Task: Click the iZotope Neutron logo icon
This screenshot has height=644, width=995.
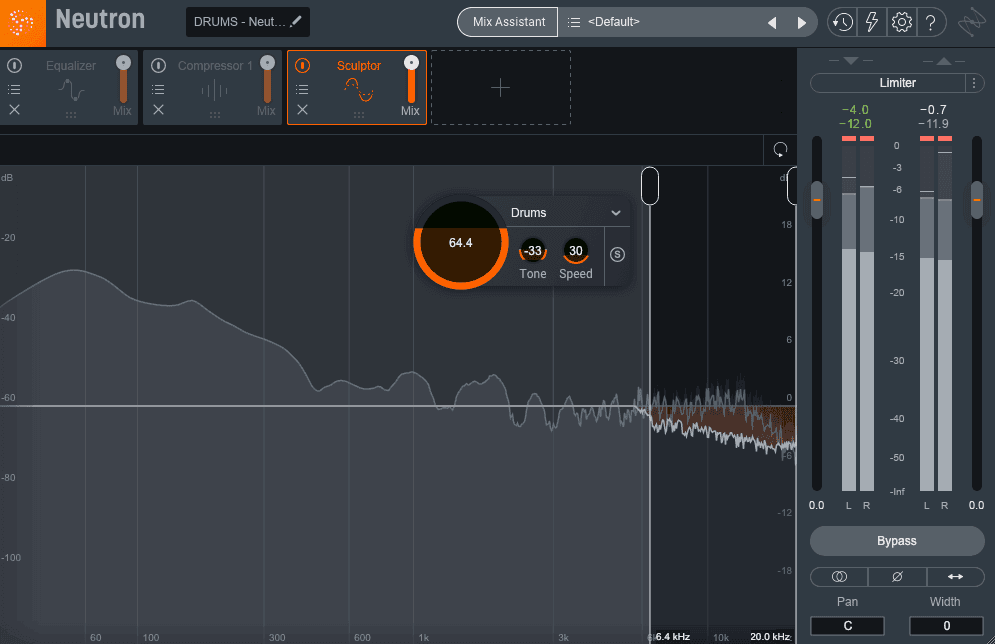Action: click(23, 23)
